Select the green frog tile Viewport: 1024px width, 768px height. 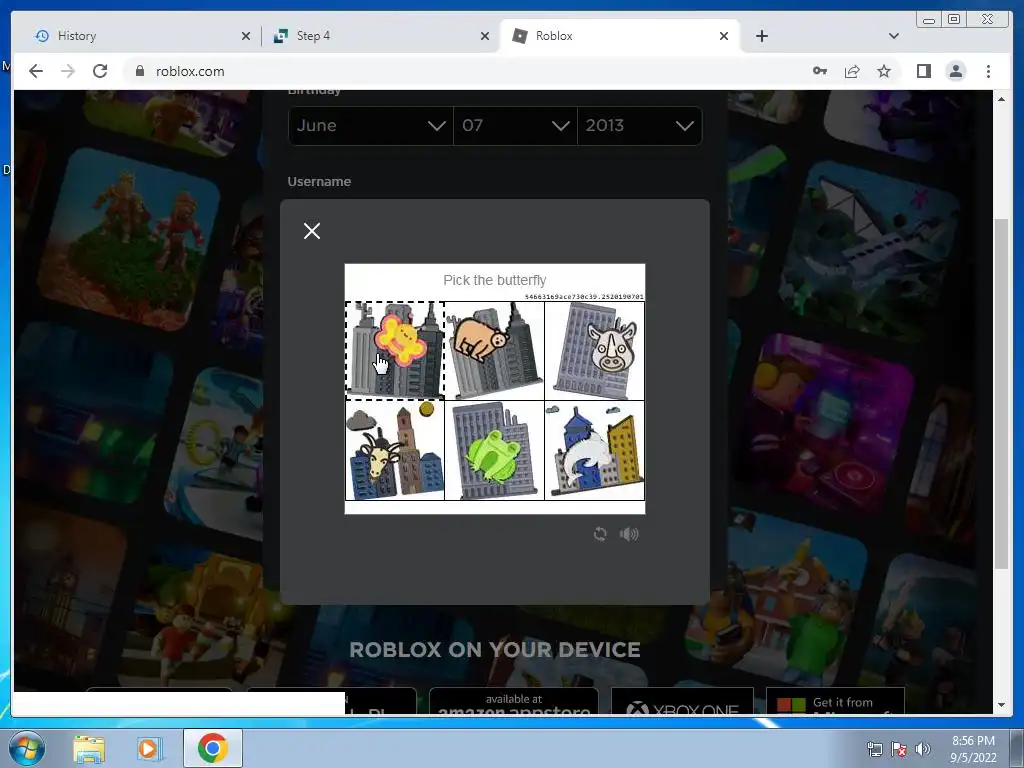[494, 451]
